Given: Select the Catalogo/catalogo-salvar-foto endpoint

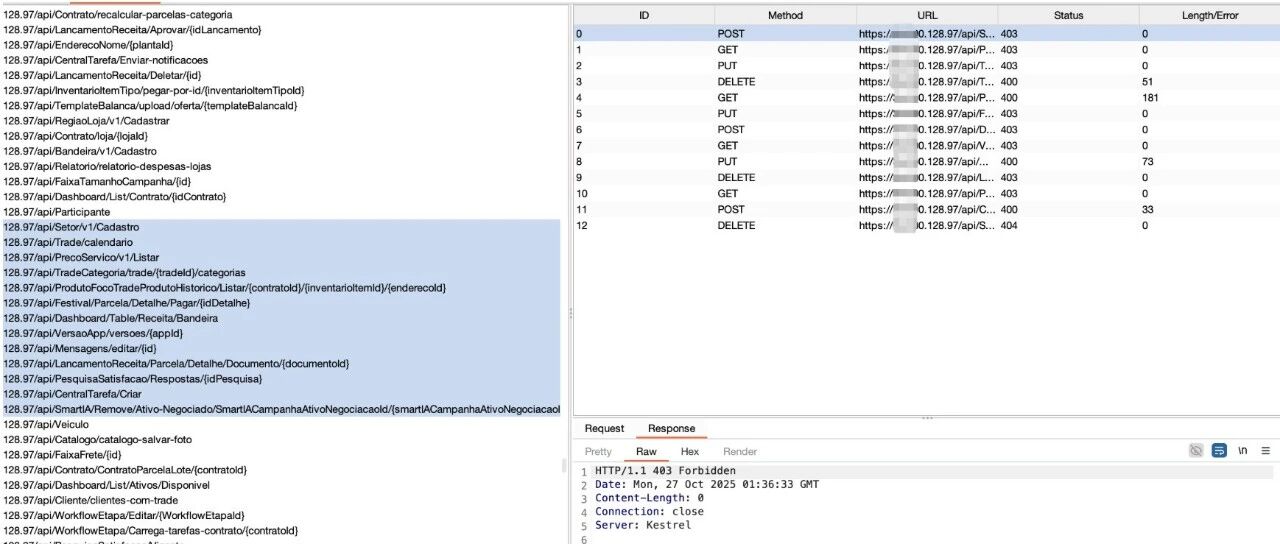Looking at the screenshot, I should [x=98, y=439].
